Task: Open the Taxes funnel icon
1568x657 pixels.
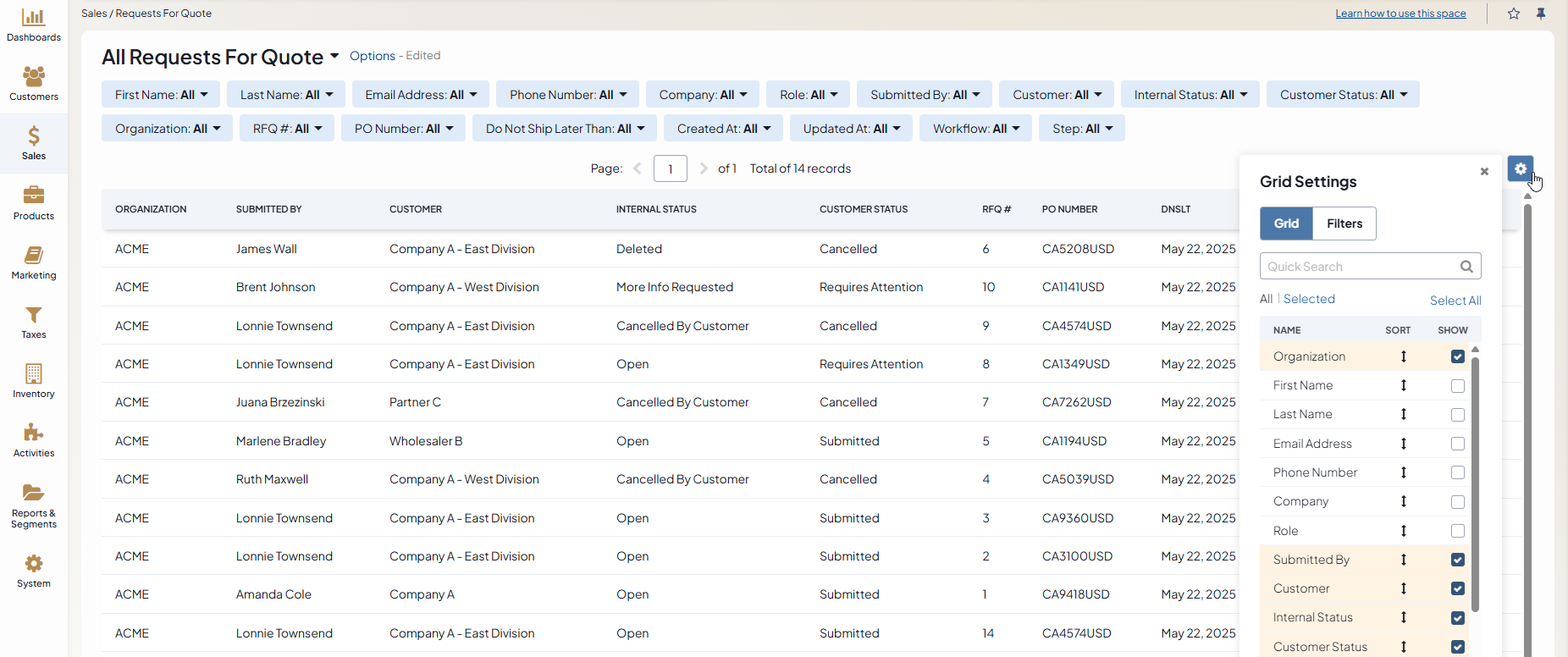Action: click(33, 315)
